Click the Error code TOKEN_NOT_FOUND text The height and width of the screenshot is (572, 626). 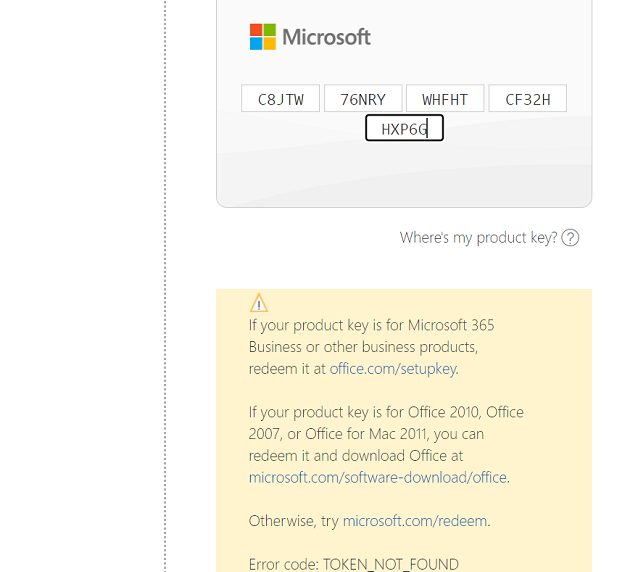tap(353, 564)
